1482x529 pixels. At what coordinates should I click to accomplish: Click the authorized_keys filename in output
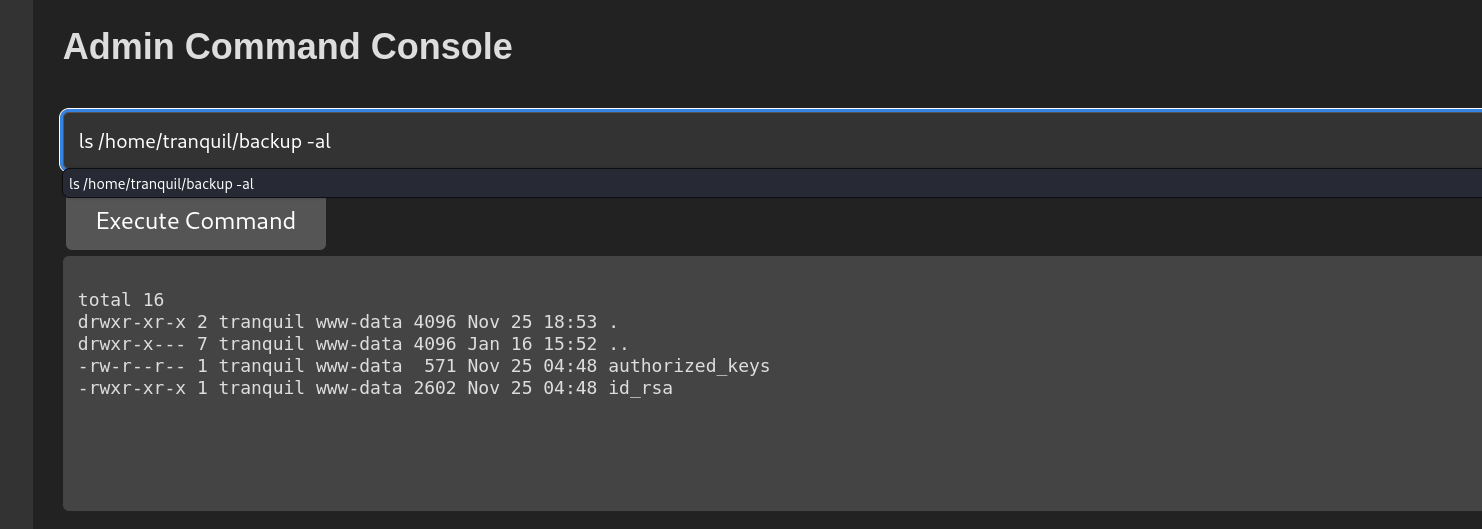[689, 366]
